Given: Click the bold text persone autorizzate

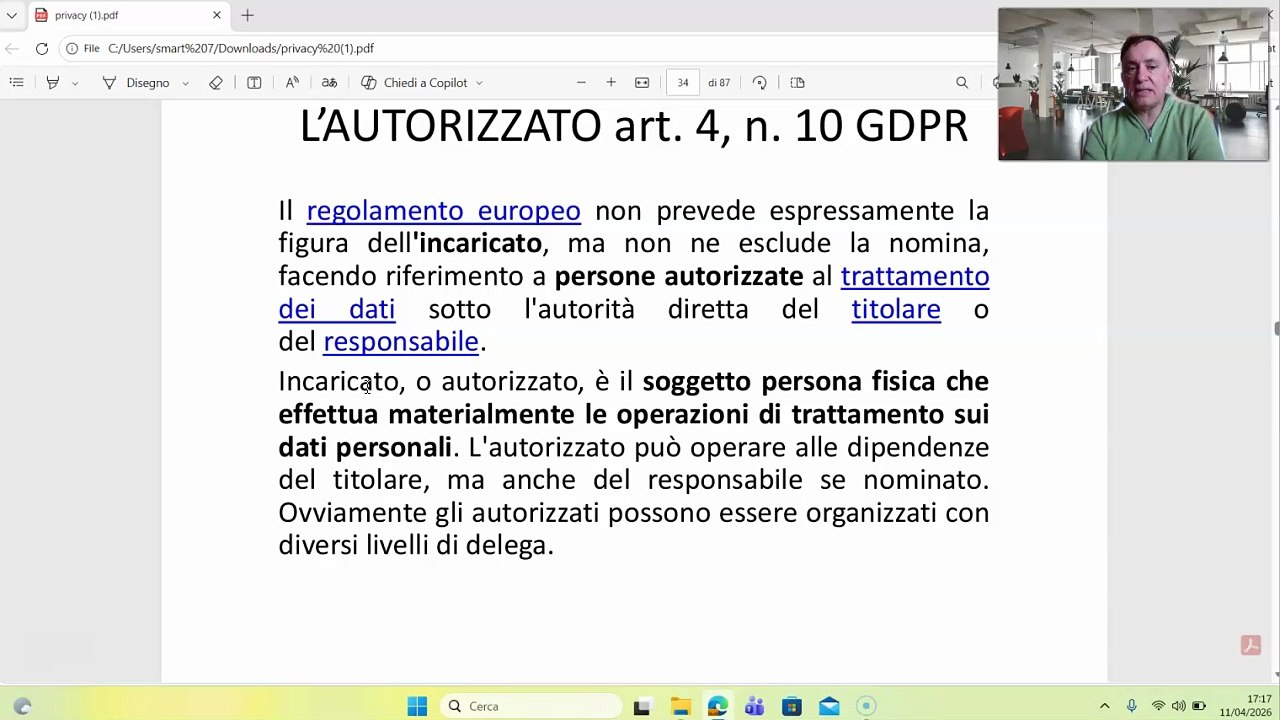Looking at the screenshot, I should coord(679,276).
